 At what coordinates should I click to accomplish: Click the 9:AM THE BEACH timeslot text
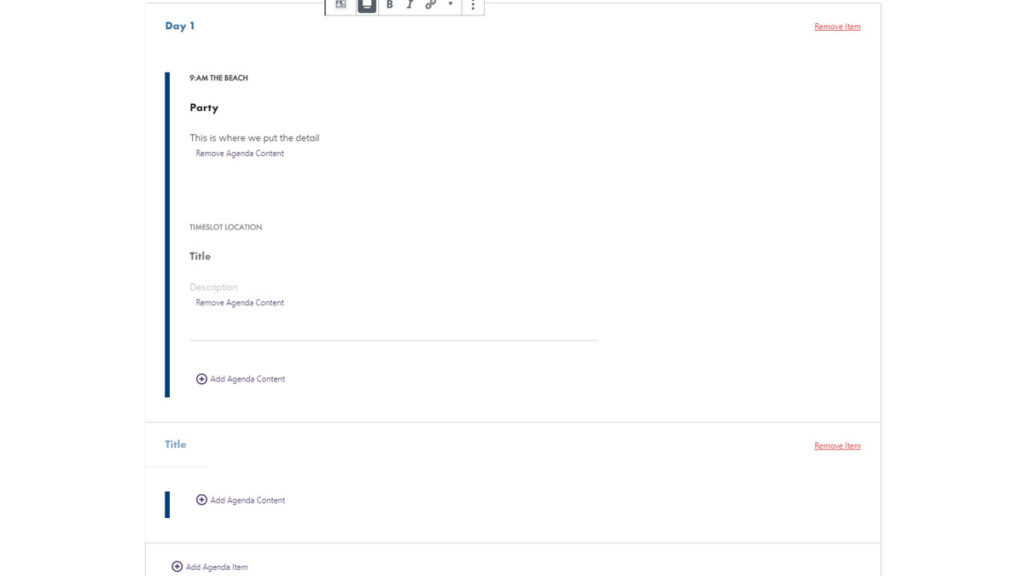coord(219,78)
